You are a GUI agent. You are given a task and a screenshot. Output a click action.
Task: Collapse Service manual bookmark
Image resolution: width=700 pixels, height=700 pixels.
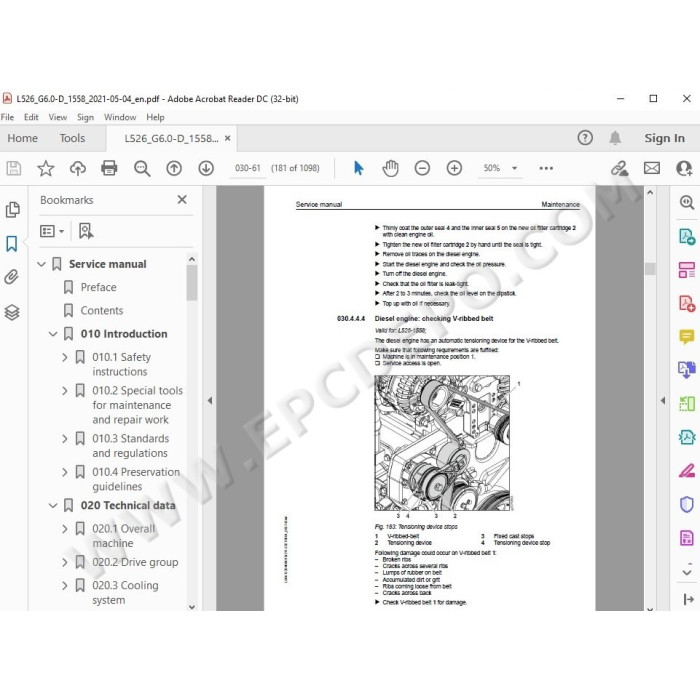42,264
